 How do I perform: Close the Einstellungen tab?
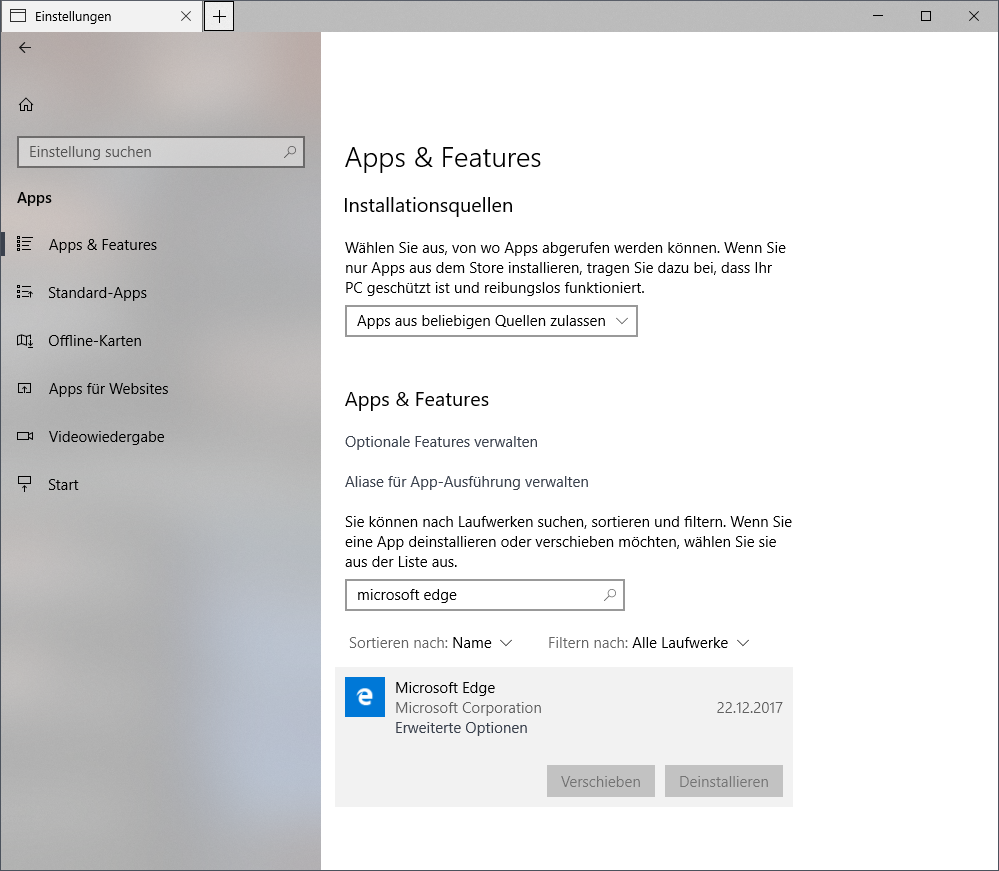point(186,17)
